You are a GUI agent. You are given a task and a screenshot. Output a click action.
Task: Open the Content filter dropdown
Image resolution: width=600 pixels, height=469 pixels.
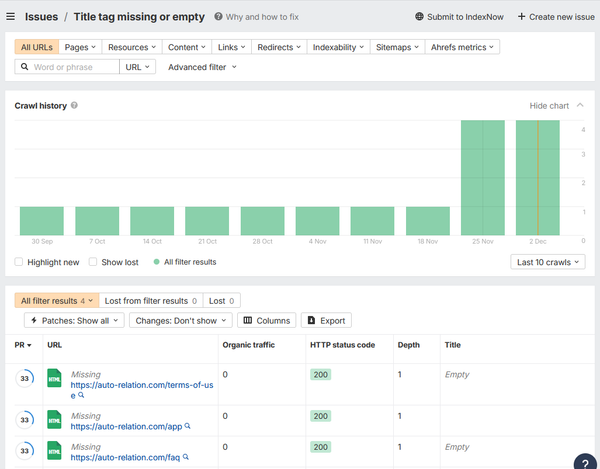(x=187, y=47)
